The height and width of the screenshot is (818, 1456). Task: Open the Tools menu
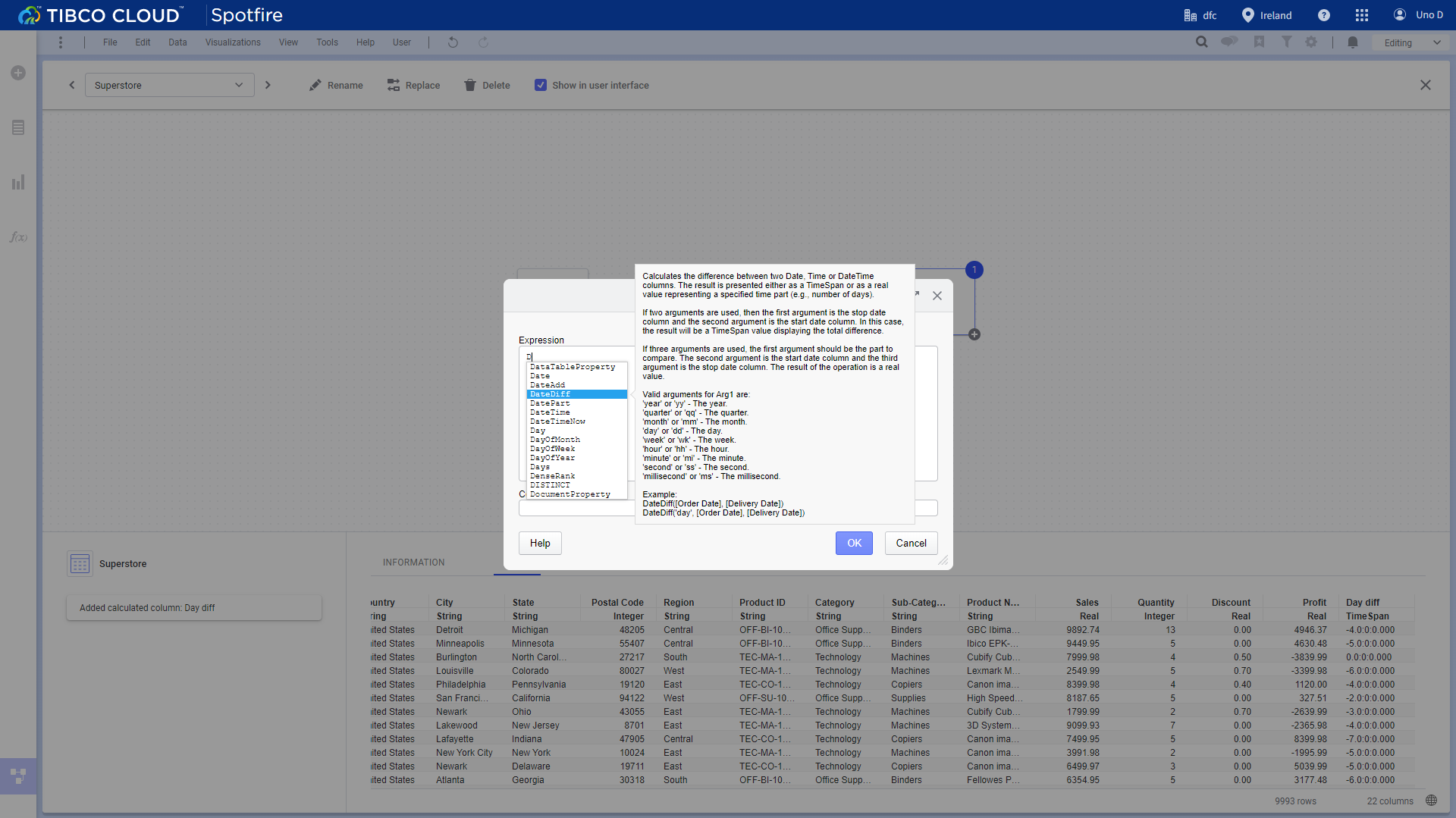327,42
